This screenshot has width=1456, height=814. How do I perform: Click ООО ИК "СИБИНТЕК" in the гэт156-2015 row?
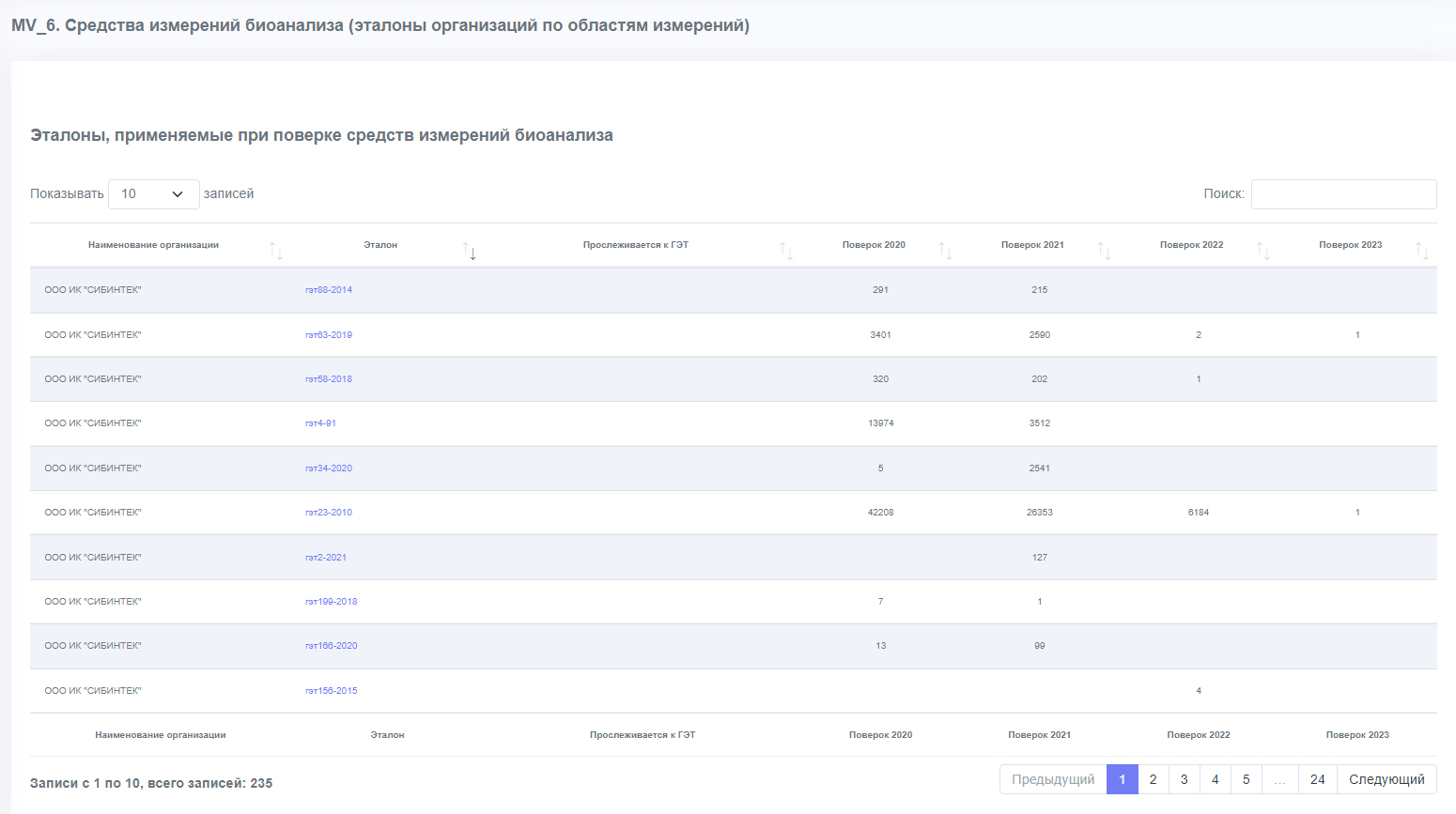coord(93,691)
